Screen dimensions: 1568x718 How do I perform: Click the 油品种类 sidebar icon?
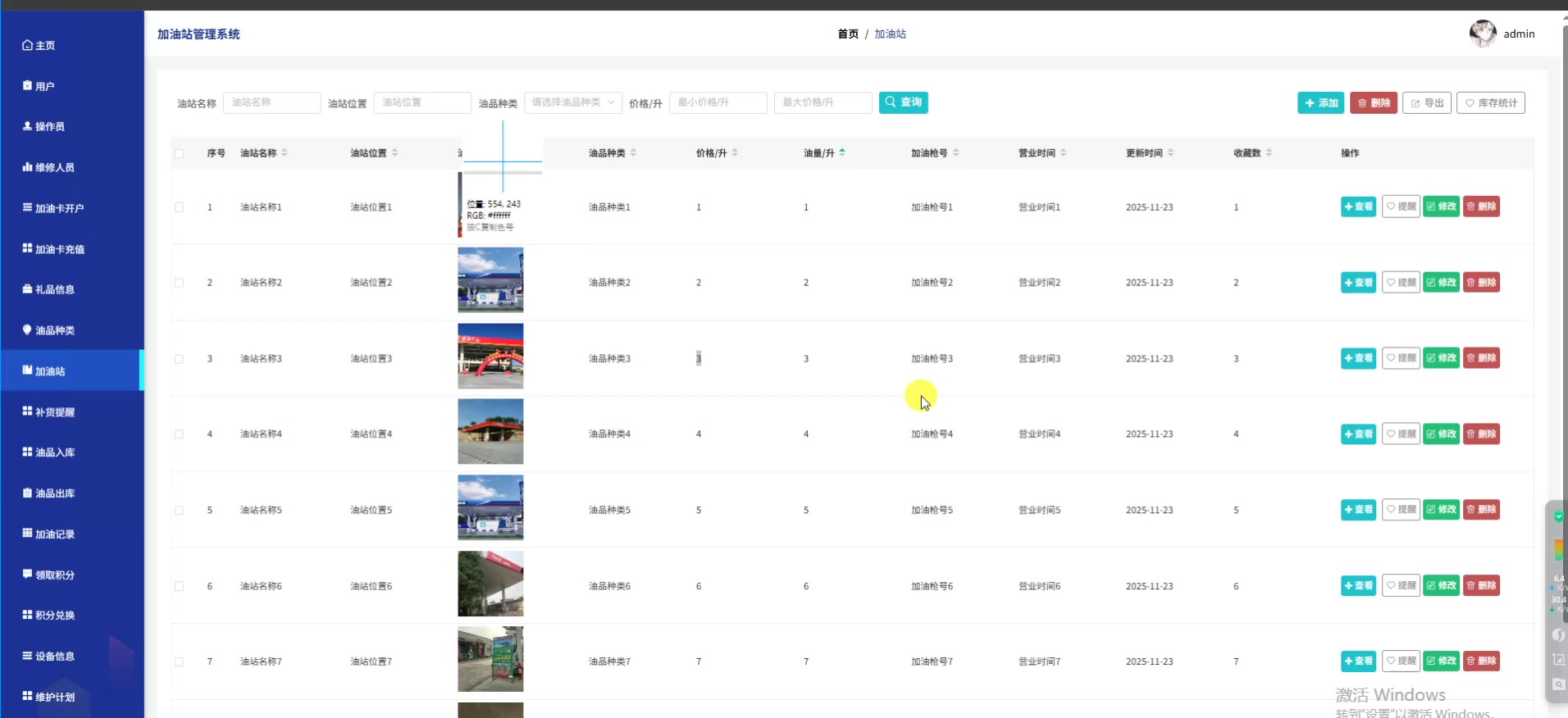tap(27, 329)
